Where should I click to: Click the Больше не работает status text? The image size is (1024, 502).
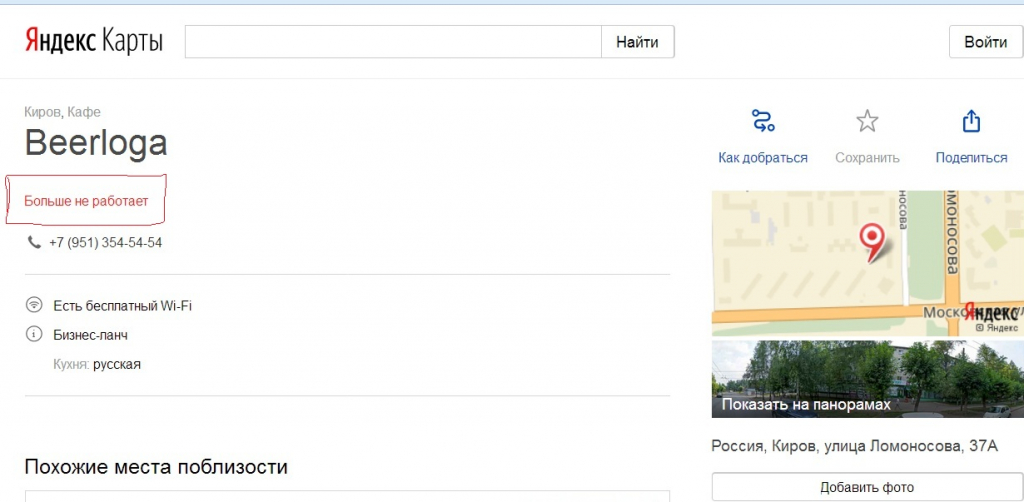[x=86, y=201]
